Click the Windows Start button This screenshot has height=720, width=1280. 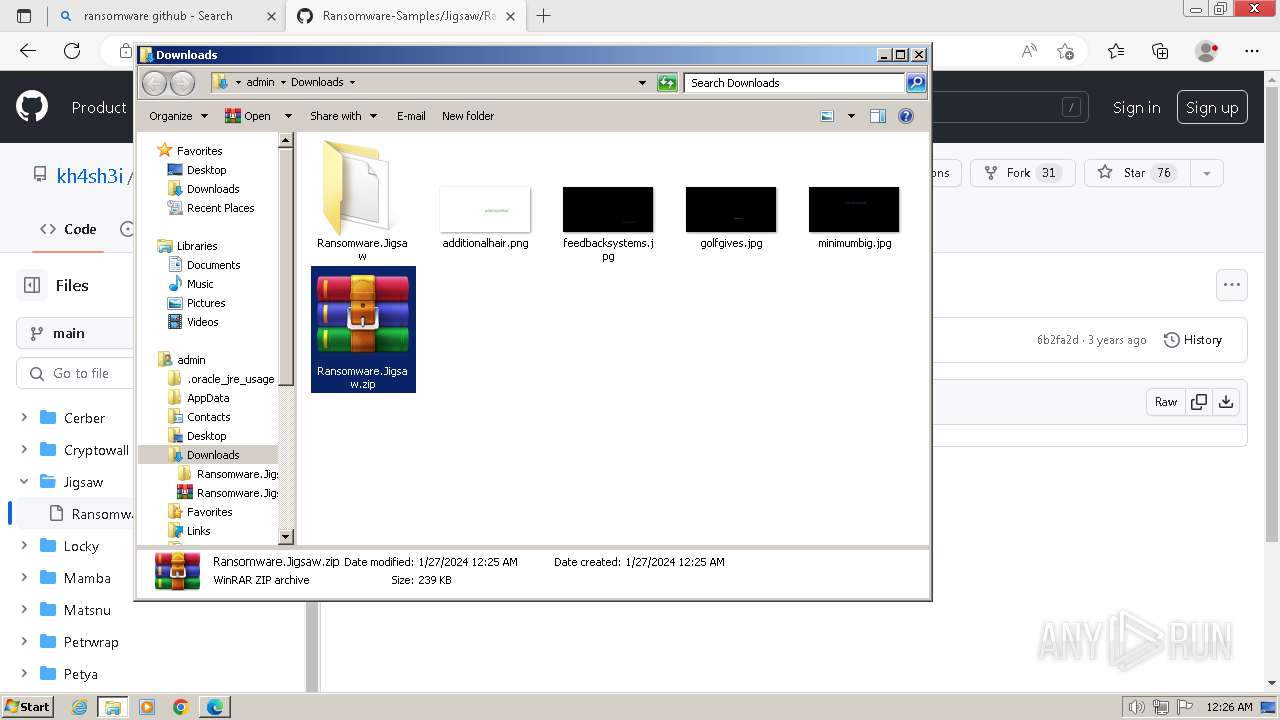(x=28, y=707)
